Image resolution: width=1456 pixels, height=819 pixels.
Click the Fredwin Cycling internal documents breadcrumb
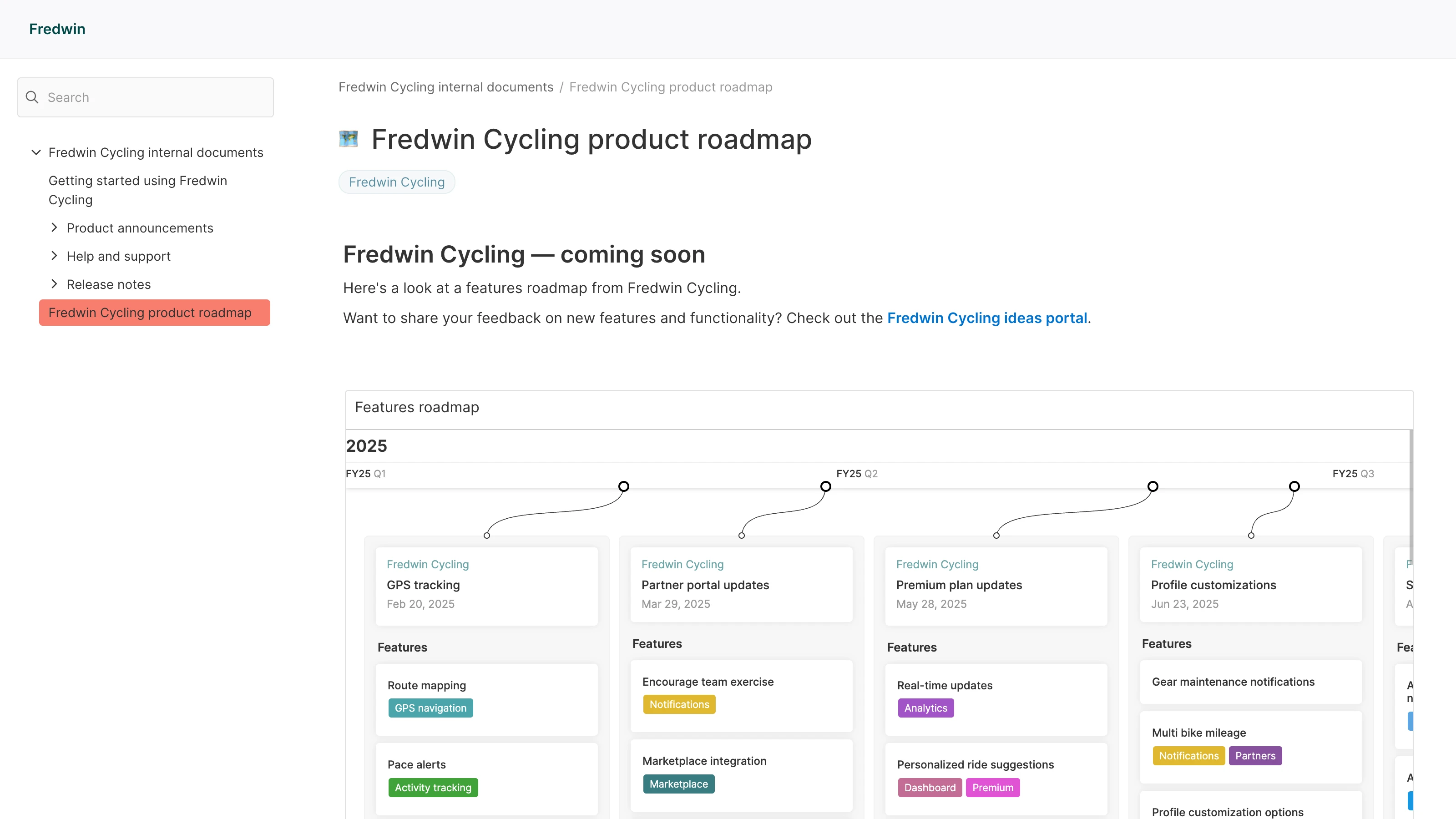(445, 87)
